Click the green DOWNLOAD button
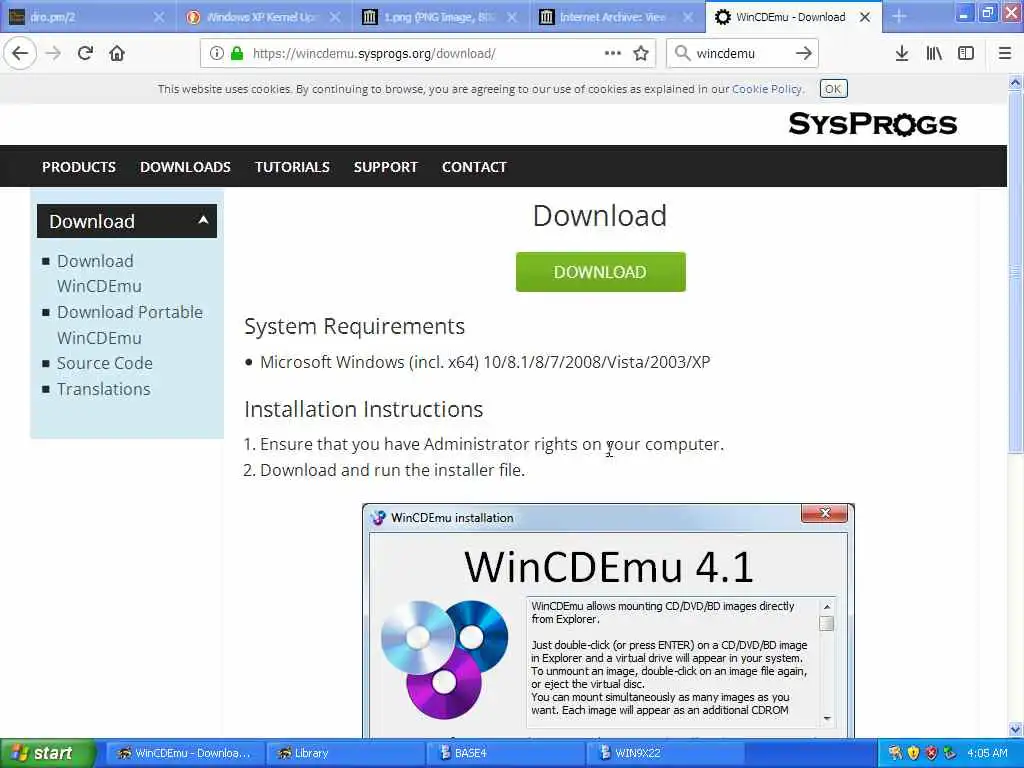 [x=600, y=272]
